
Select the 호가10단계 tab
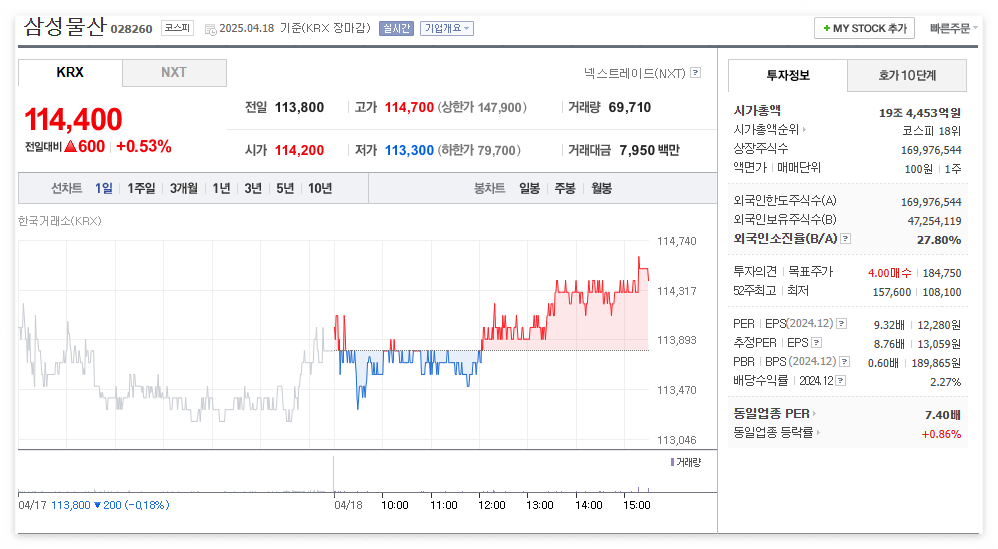pos(907,75)
